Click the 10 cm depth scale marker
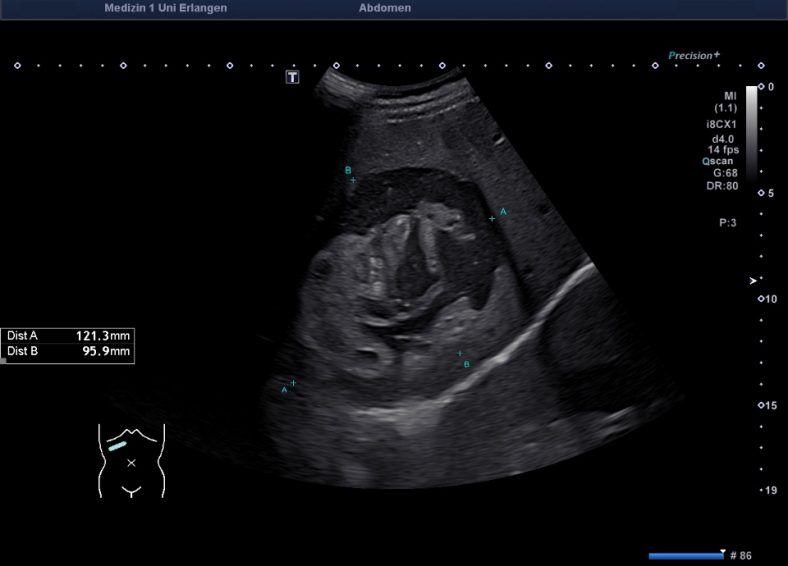Viewport: 788px width, 566px height. click(767, 299)
